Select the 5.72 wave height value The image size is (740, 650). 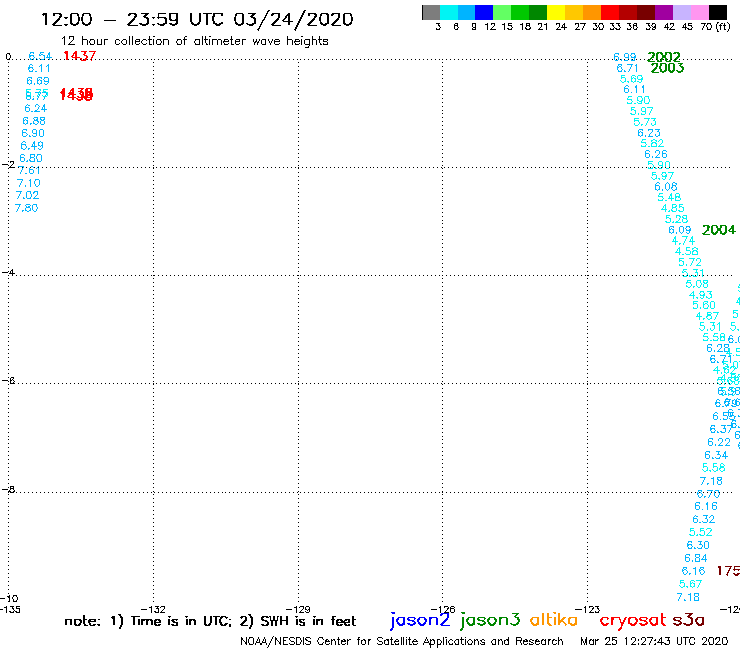click(x=690, y=262)
